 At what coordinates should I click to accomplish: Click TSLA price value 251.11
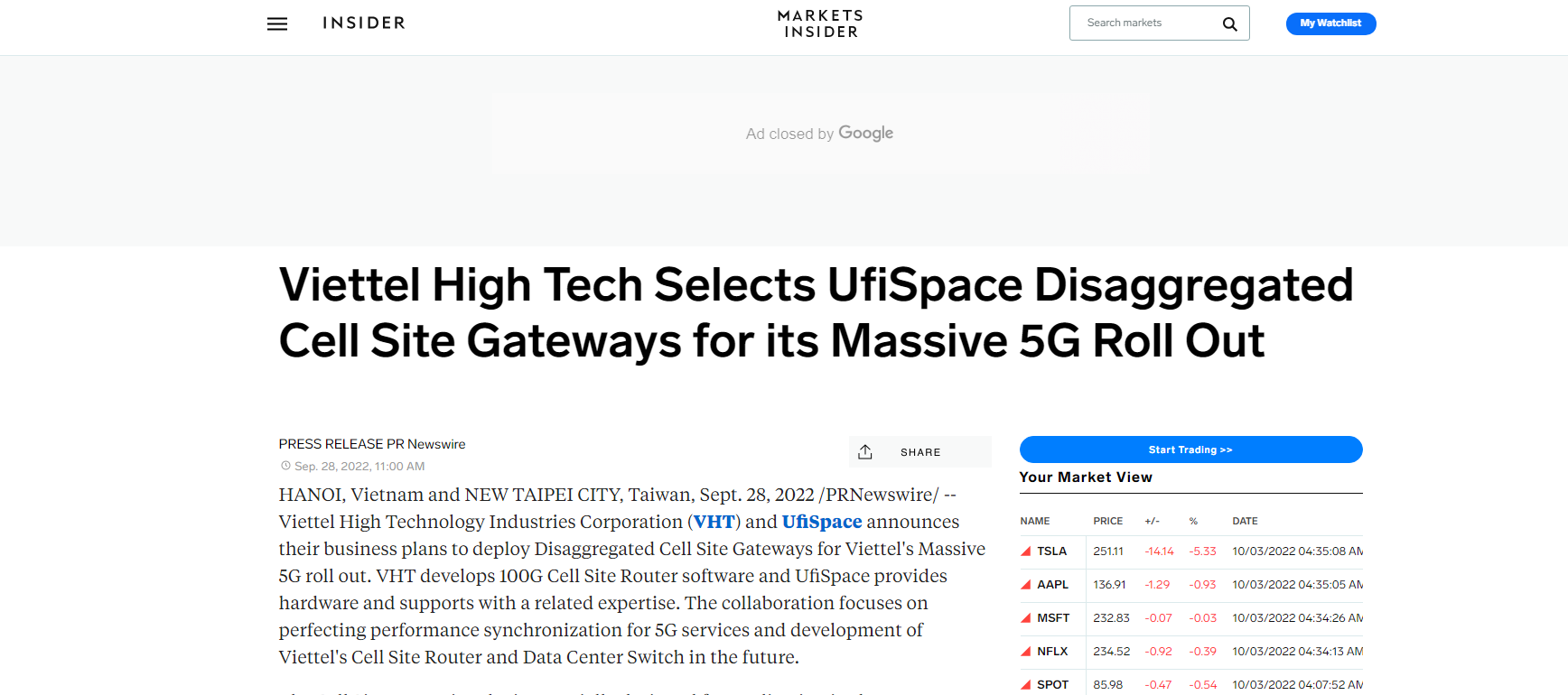pos(1108,551)
